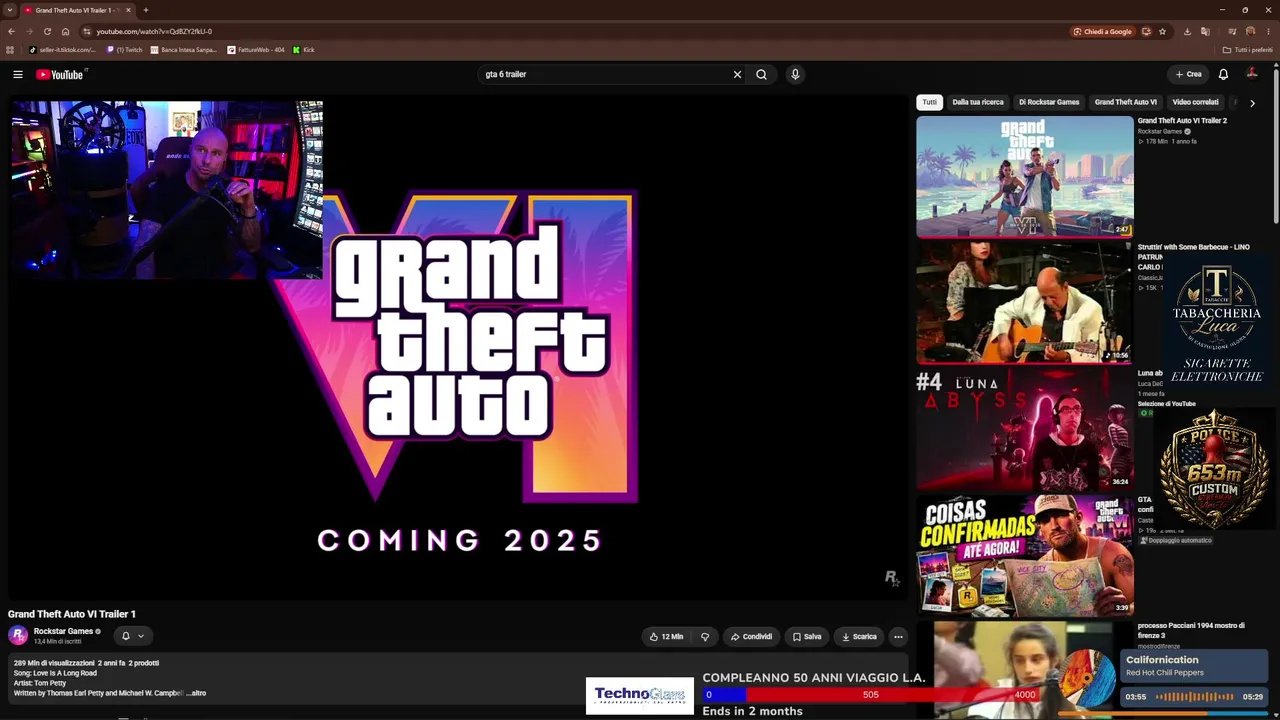The image size is (1280, 720).
Task: Expand the description with ...altro
Action: coord(197,693)
